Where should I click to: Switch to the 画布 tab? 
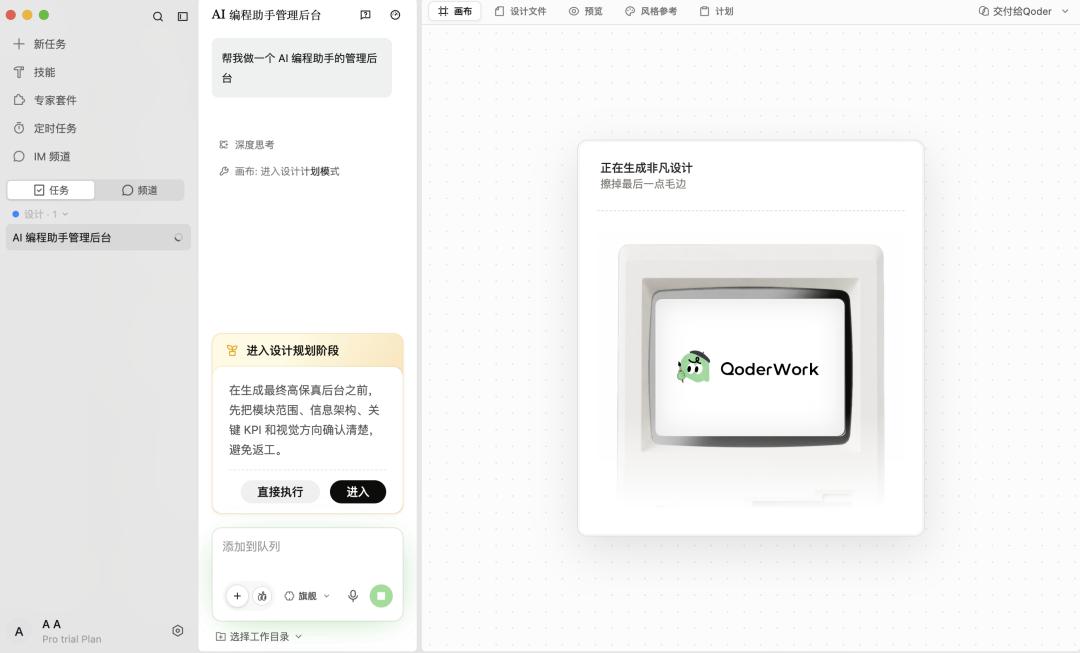[455, 11]
